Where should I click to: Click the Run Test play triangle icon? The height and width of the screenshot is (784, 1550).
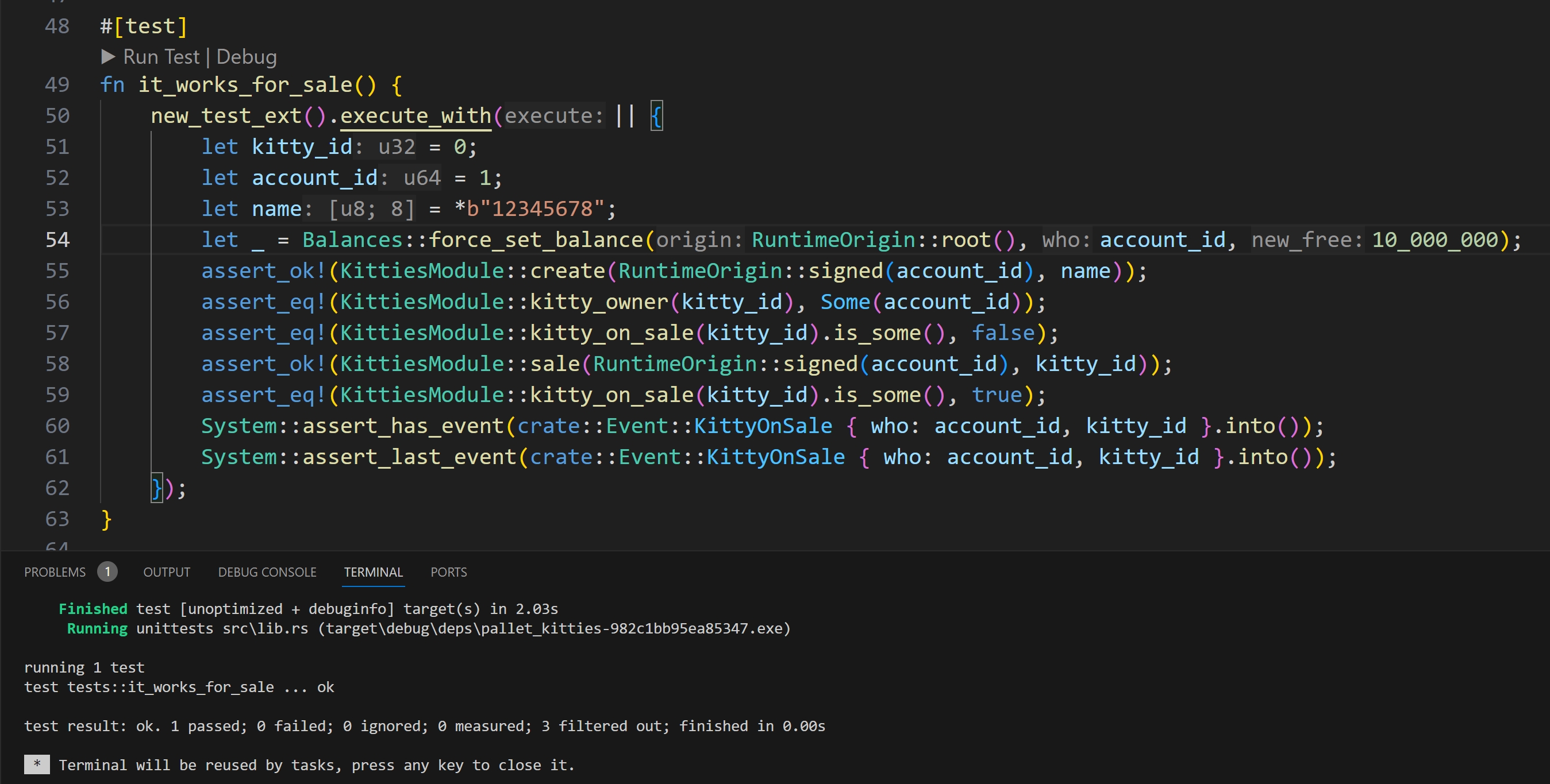click(x=108, y=57)
